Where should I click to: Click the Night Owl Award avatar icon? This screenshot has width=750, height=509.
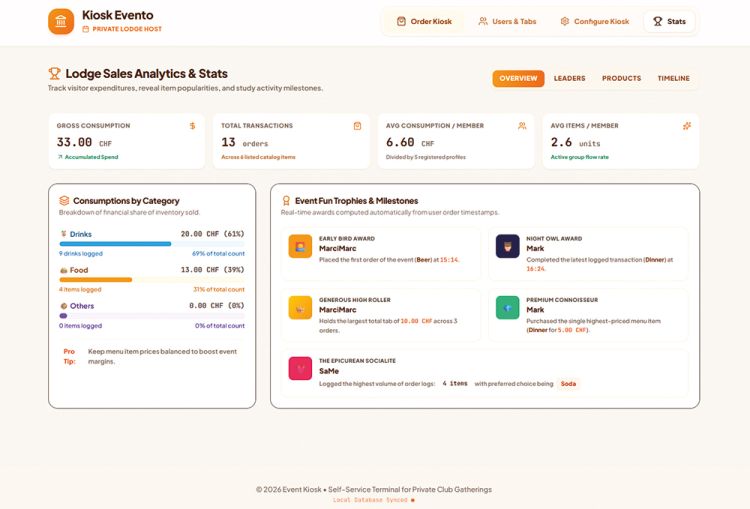pos(507,246)
